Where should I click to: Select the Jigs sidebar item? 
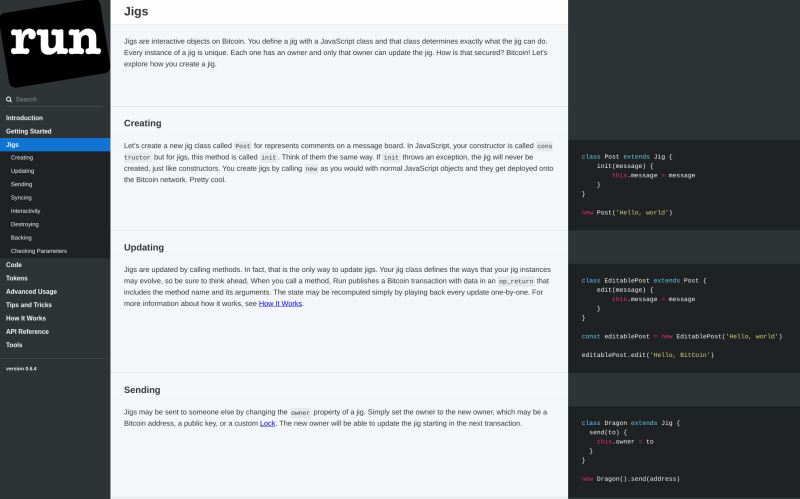pos(55,144)
